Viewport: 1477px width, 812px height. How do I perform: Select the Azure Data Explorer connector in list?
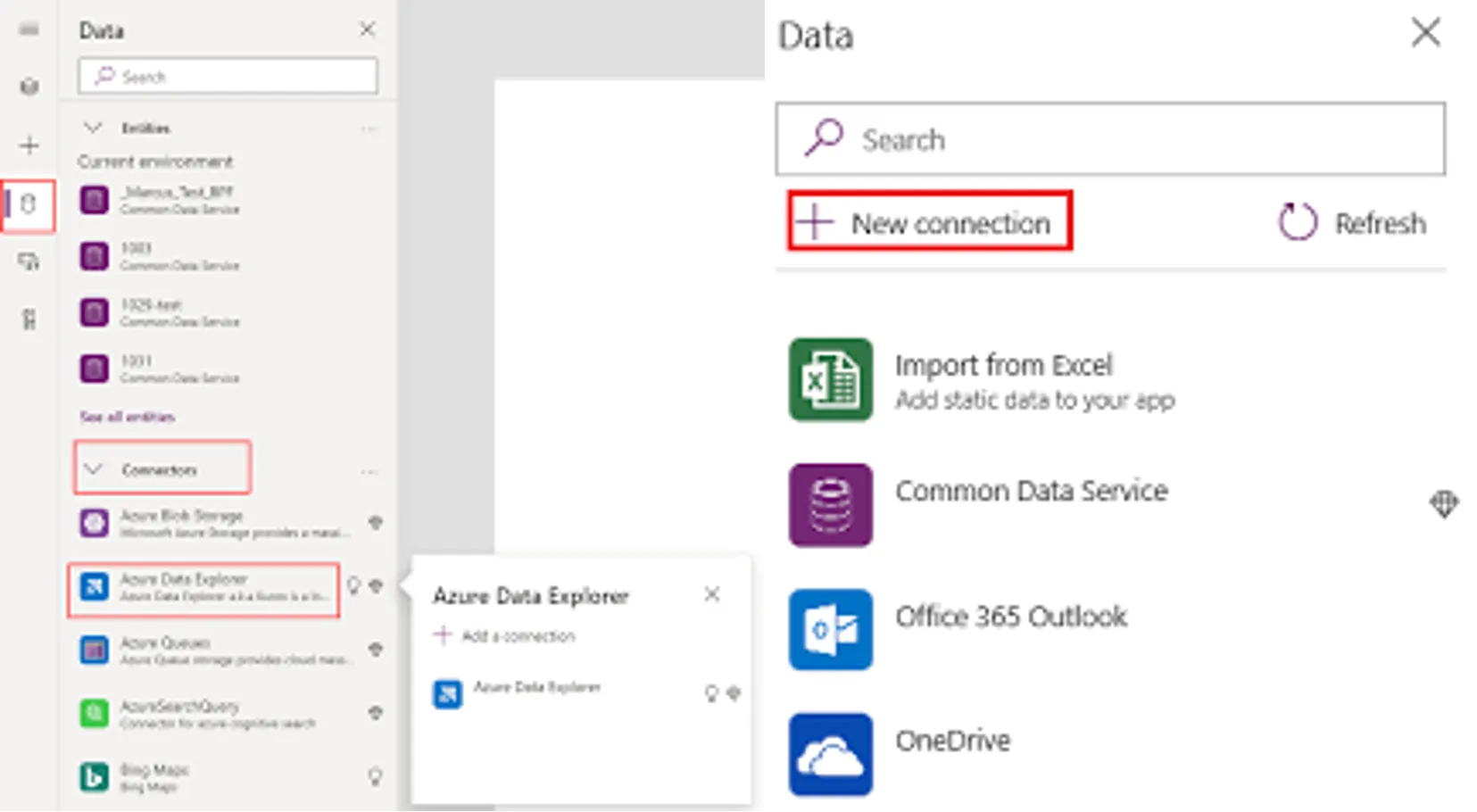coord(203,588)
